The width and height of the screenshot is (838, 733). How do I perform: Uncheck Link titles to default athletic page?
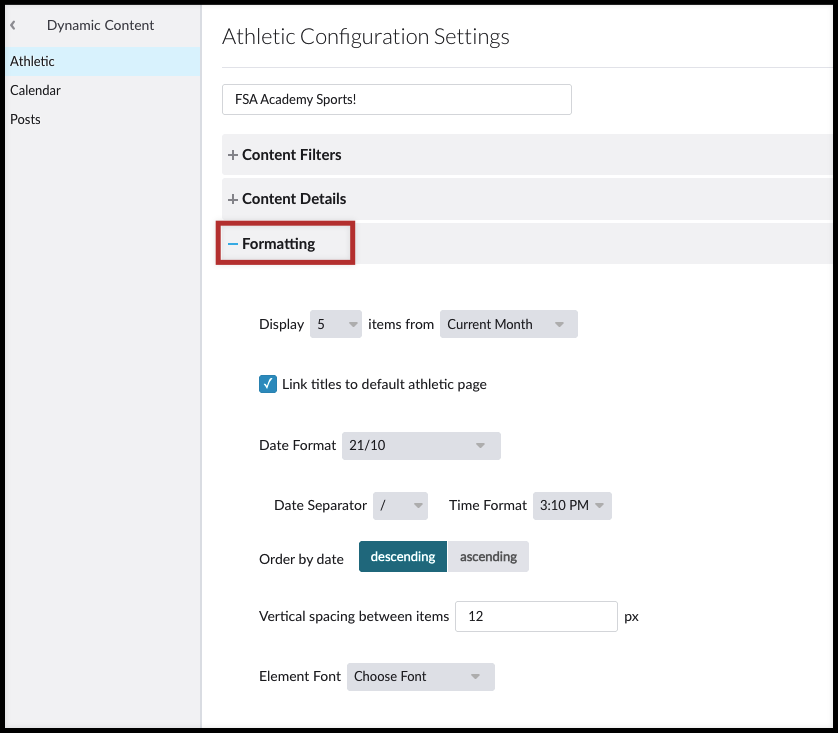tap(268, 384)
